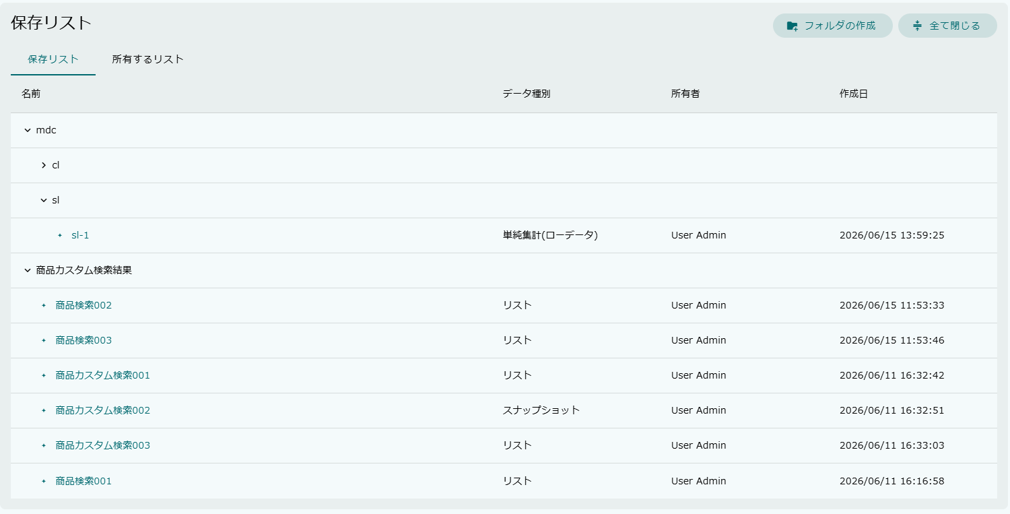1010x514 pixels.
Task: Click the bullet icon beside 商品検索002
Action: pos(44,305)
